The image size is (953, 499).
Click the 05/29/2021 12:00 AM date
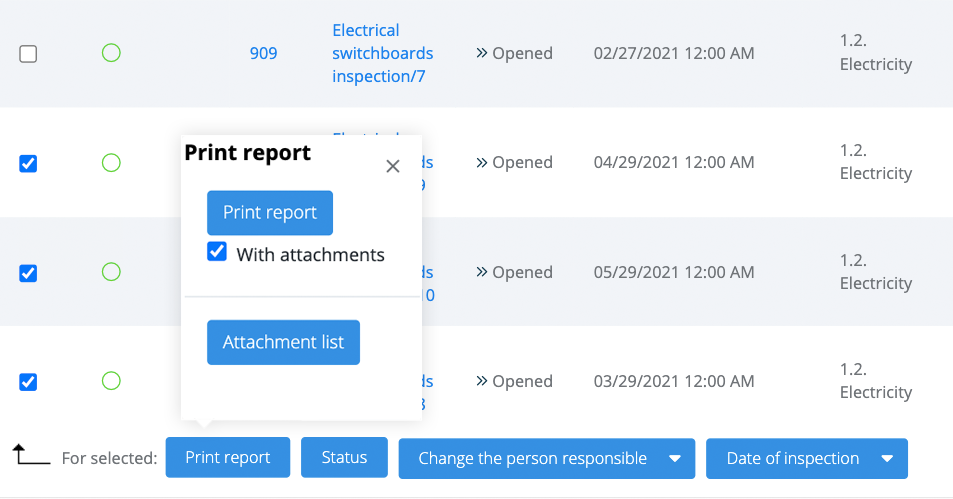pos(674,272)
